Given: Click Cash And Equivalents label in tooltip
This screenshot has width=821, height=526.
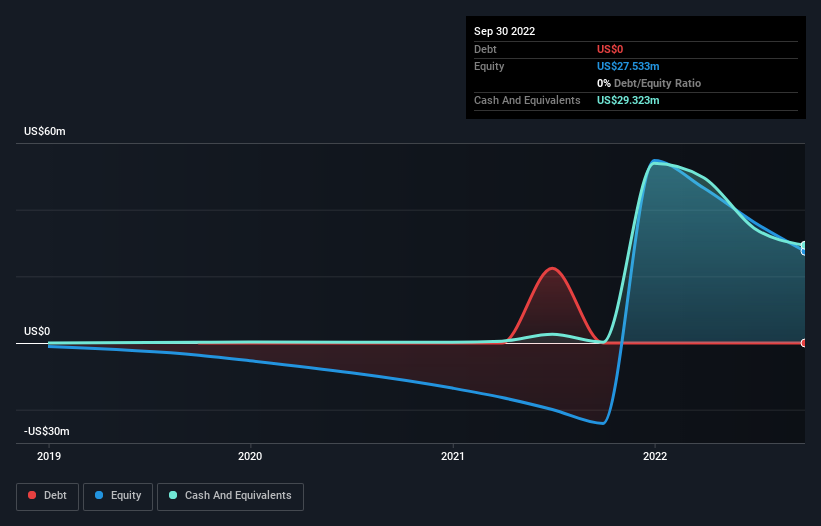Looking at the screenshot, I should click(527, 100).
